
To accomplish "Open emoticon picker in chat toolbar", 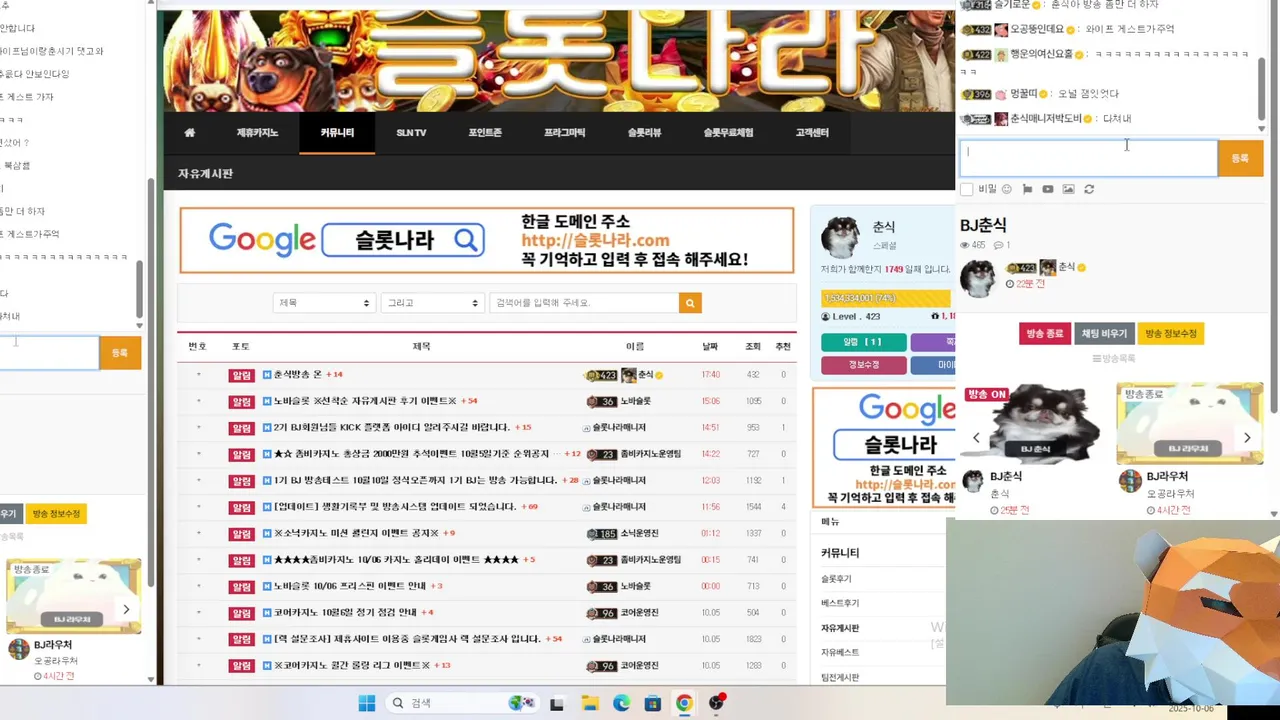I will point(1006,189).
